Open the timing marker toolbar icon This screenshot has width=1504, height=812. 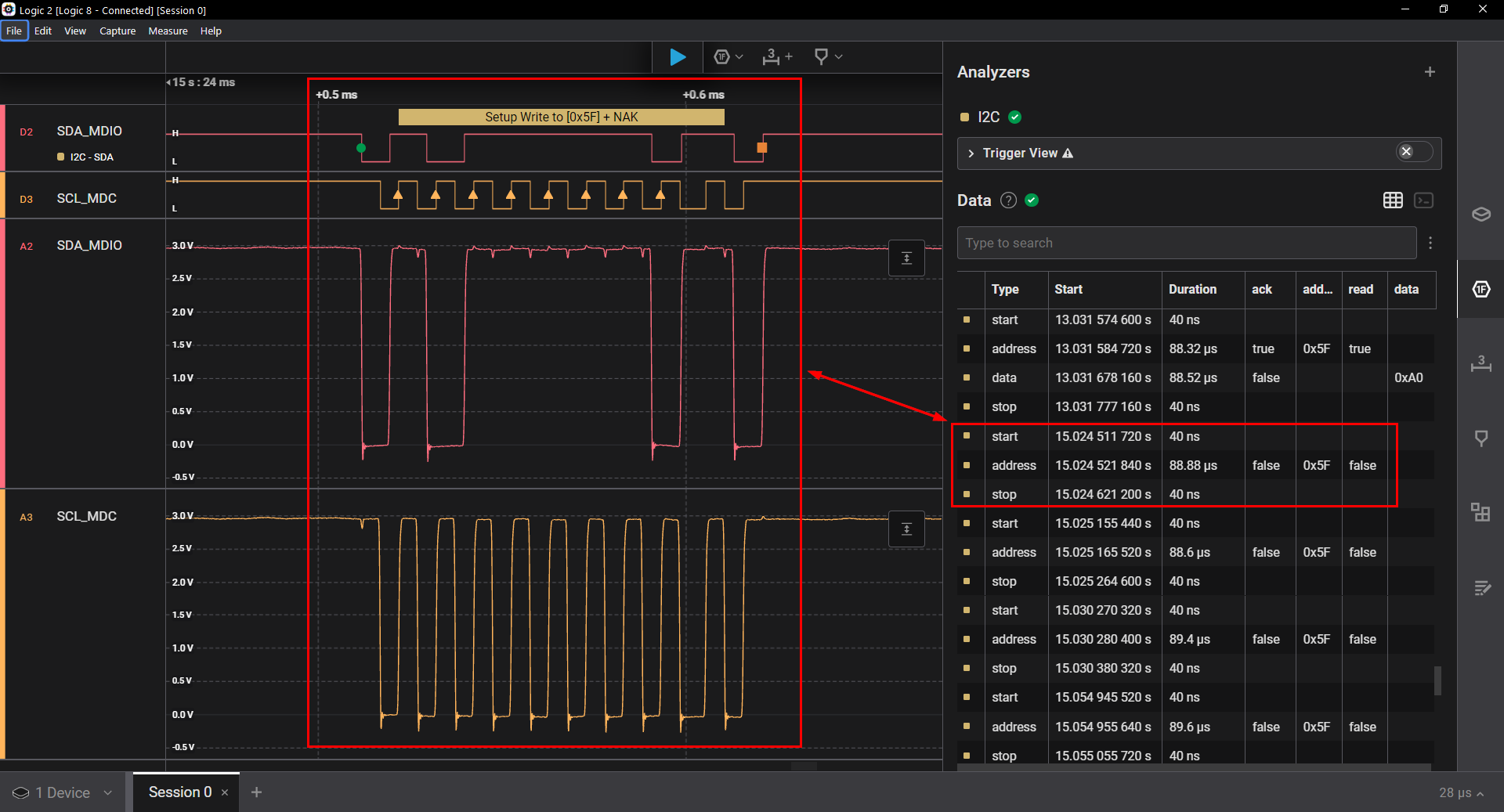(821, 57)
